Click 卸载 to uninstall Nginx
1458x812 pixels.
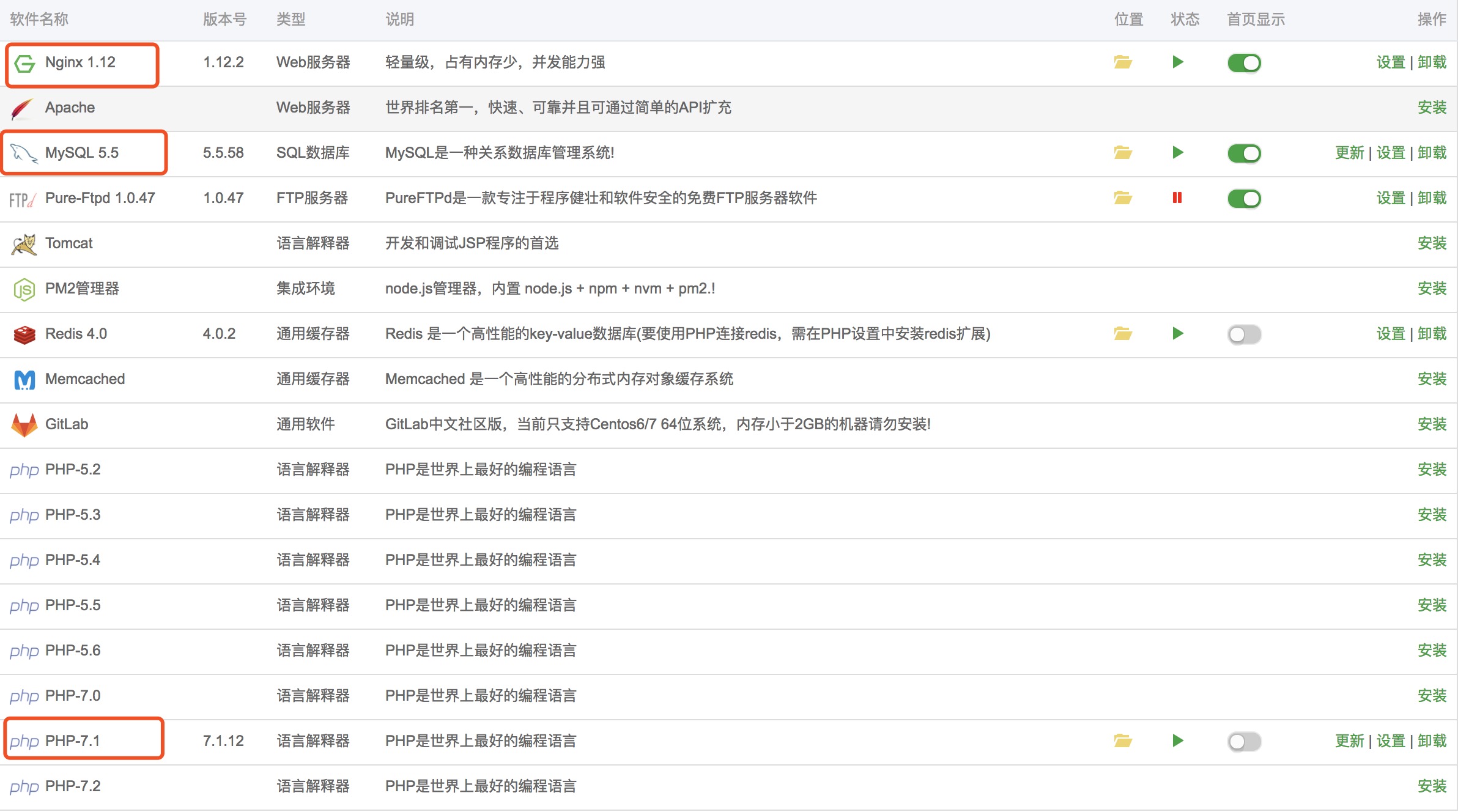pos(1432,62)
